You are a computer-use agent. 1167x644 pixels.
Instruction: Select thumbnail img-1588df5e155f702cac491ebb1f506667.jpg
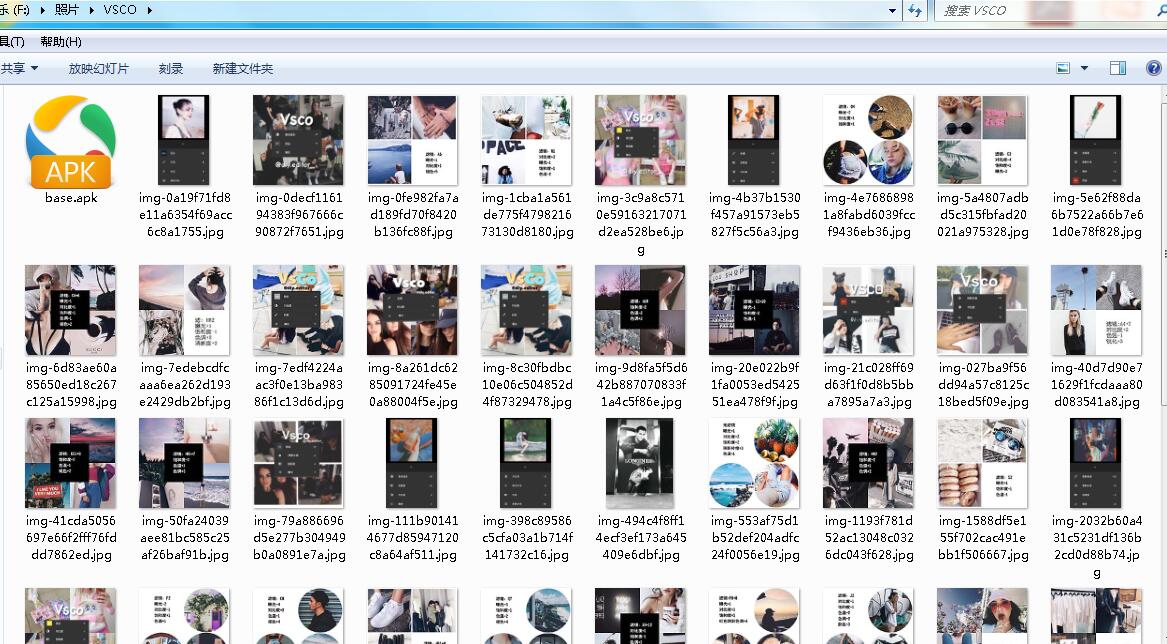(982, 463)
